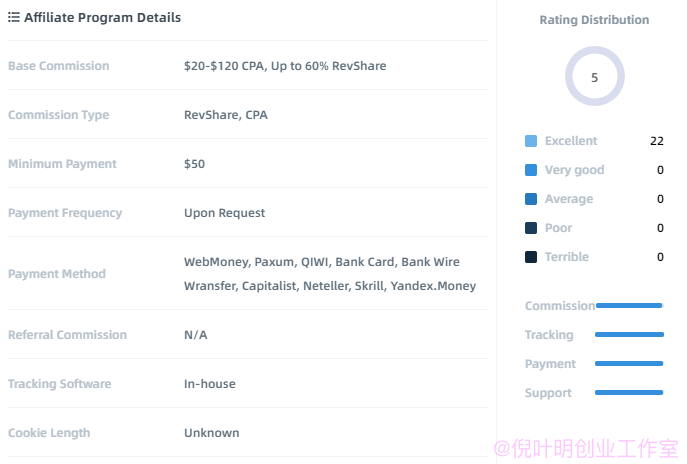This screenshot has width=687, height=464.
Task: Click the Rating Distribution title
Action: [x=594, y=20]
